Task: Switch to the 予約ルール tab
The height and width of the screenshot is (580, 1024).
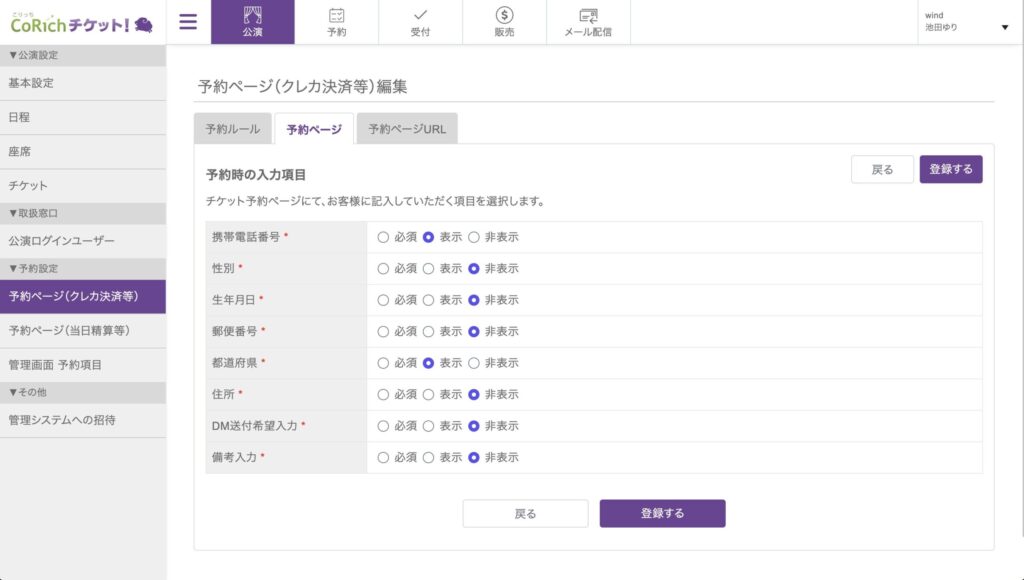Action: pos(232,129)
